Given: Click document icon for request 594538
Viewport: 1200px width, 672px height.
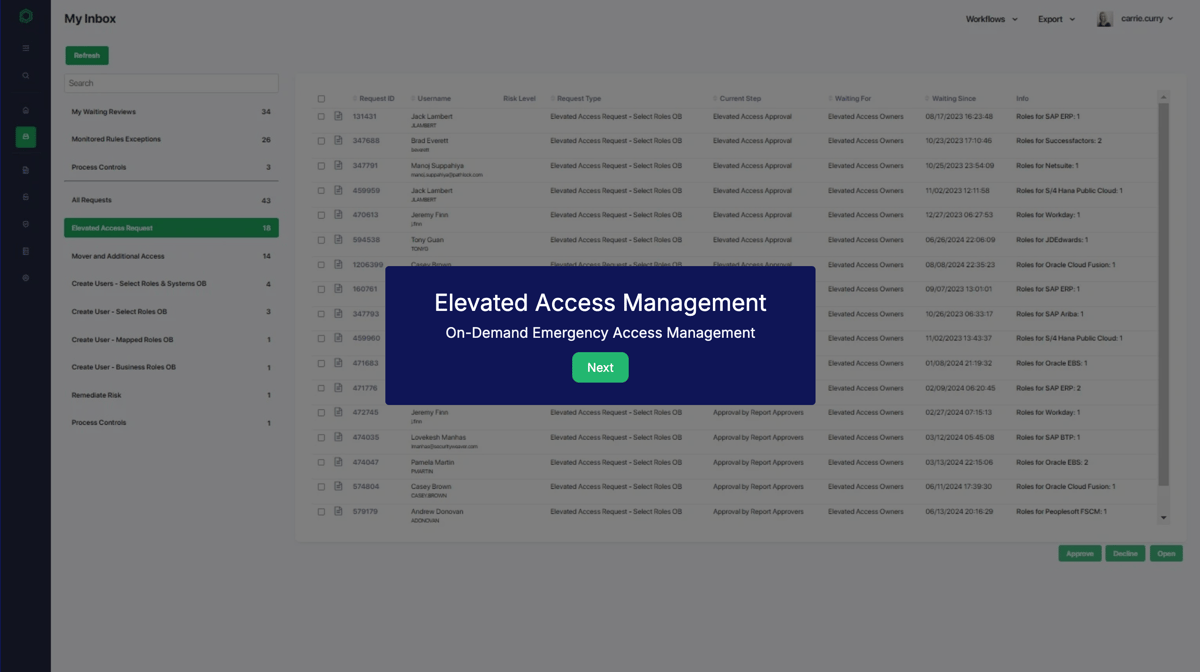Looking at the screenshot, I should pyautogui.click(x=338, y=240).
